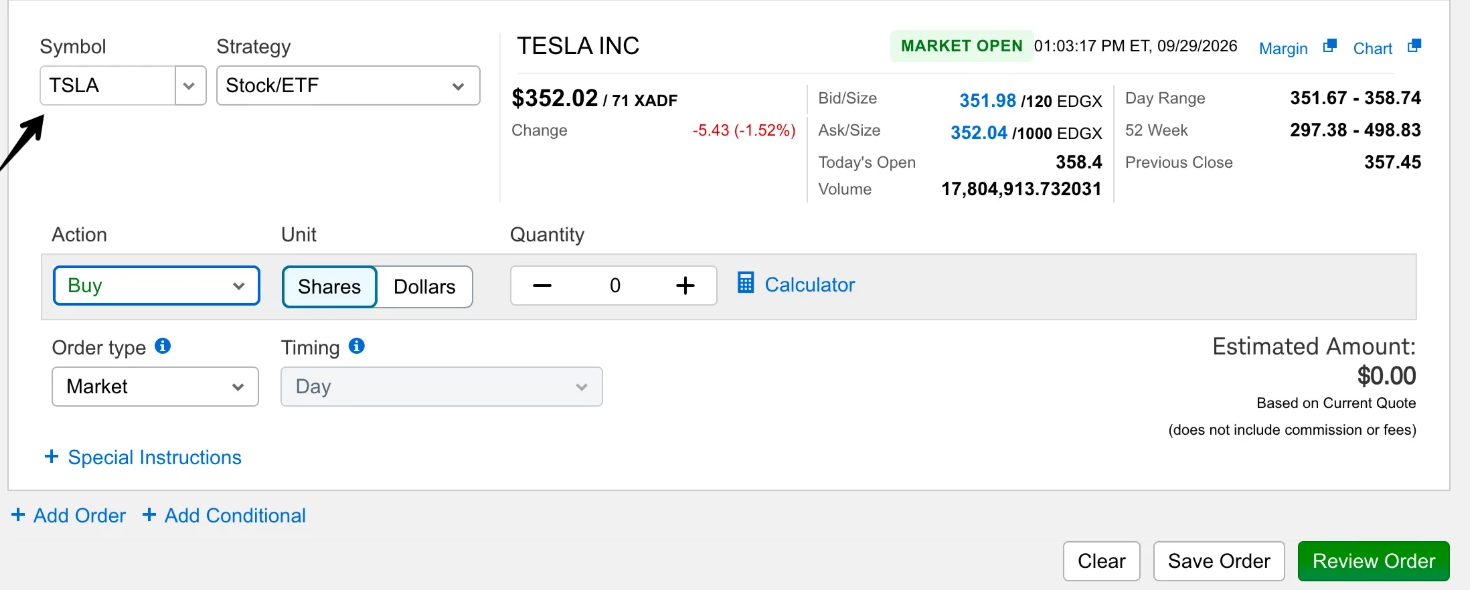The image size is (1470, 590).
Task: Select the Dollars unit toggle
Action: tap(424, 286)
